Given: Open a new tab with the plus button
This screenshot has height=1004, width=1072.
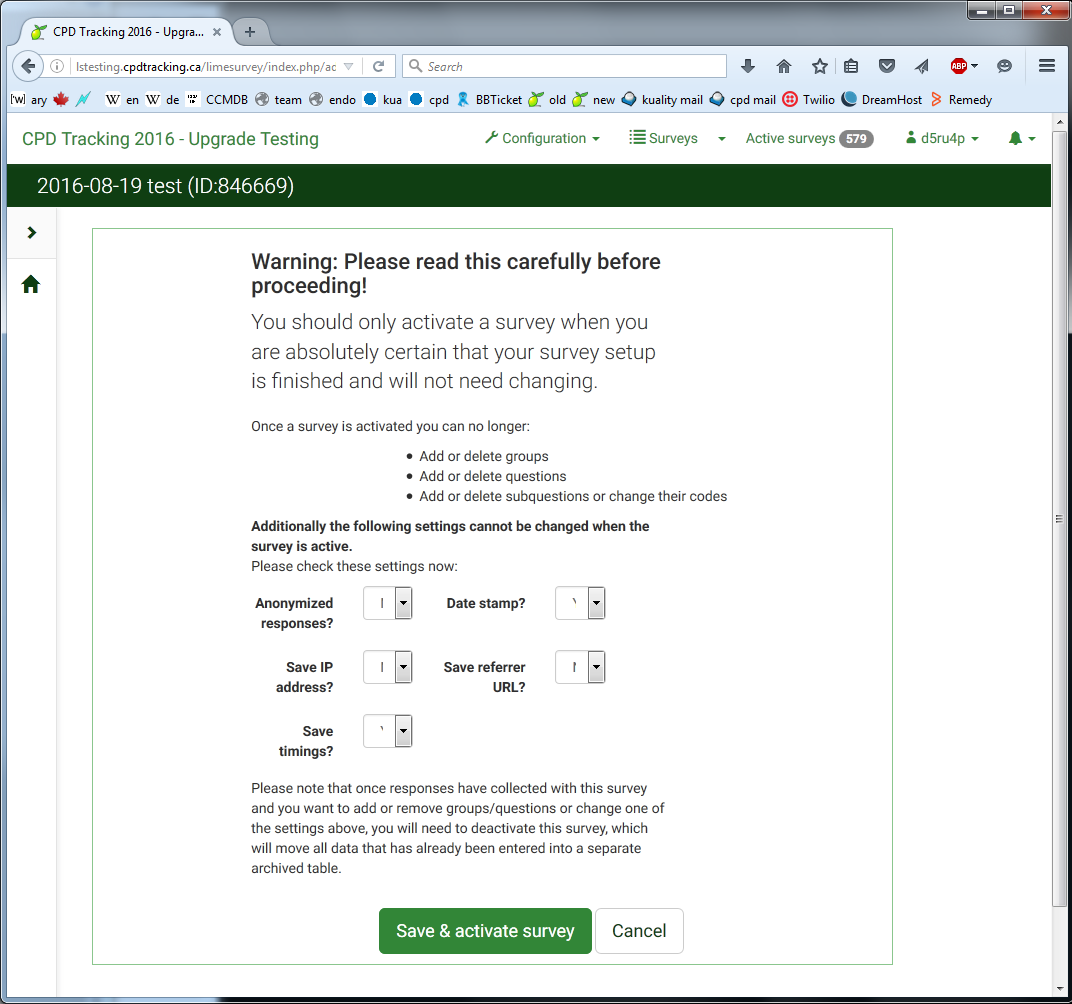Looking at the screenshot, I should tap(250, 31).
